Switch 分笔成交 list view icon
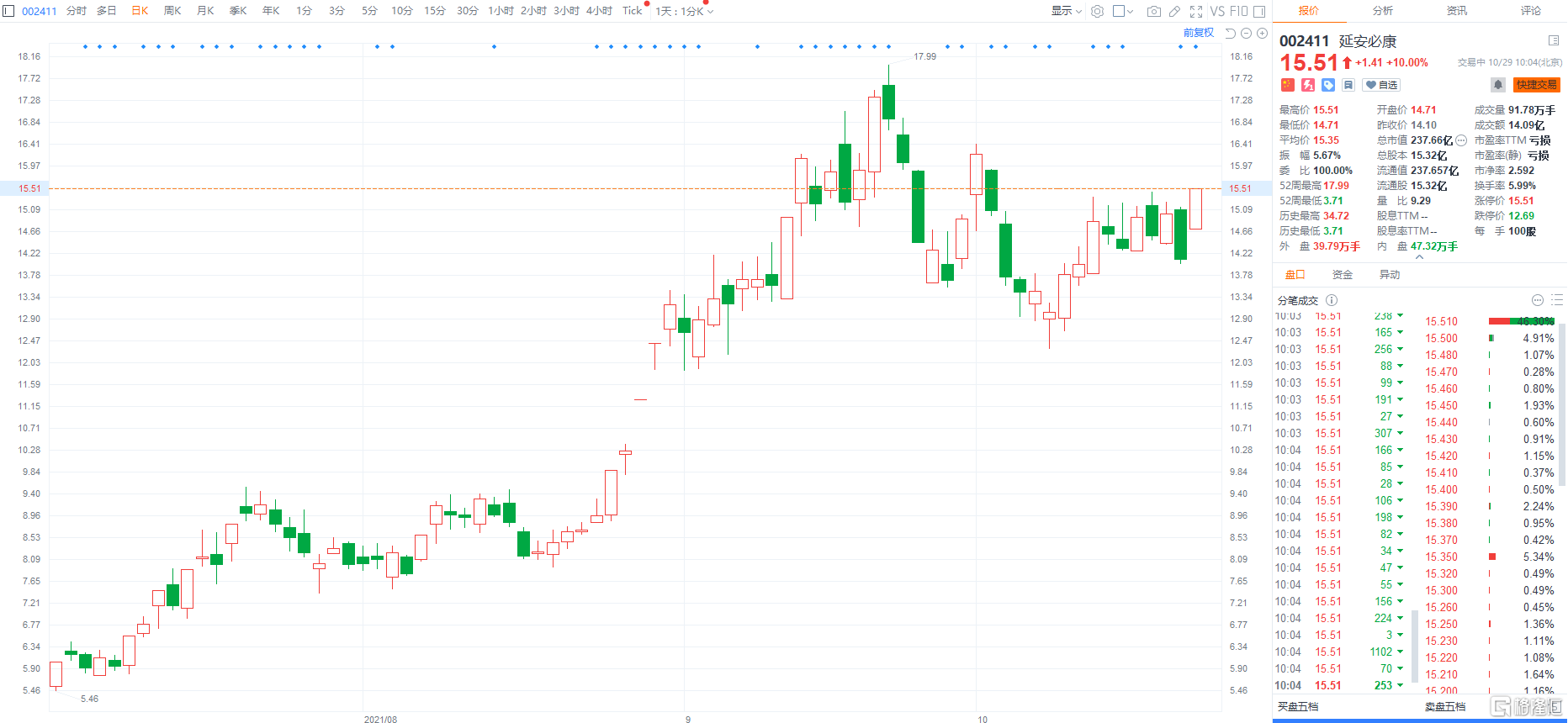The image size is (1568, 723). click(1557, 300)
